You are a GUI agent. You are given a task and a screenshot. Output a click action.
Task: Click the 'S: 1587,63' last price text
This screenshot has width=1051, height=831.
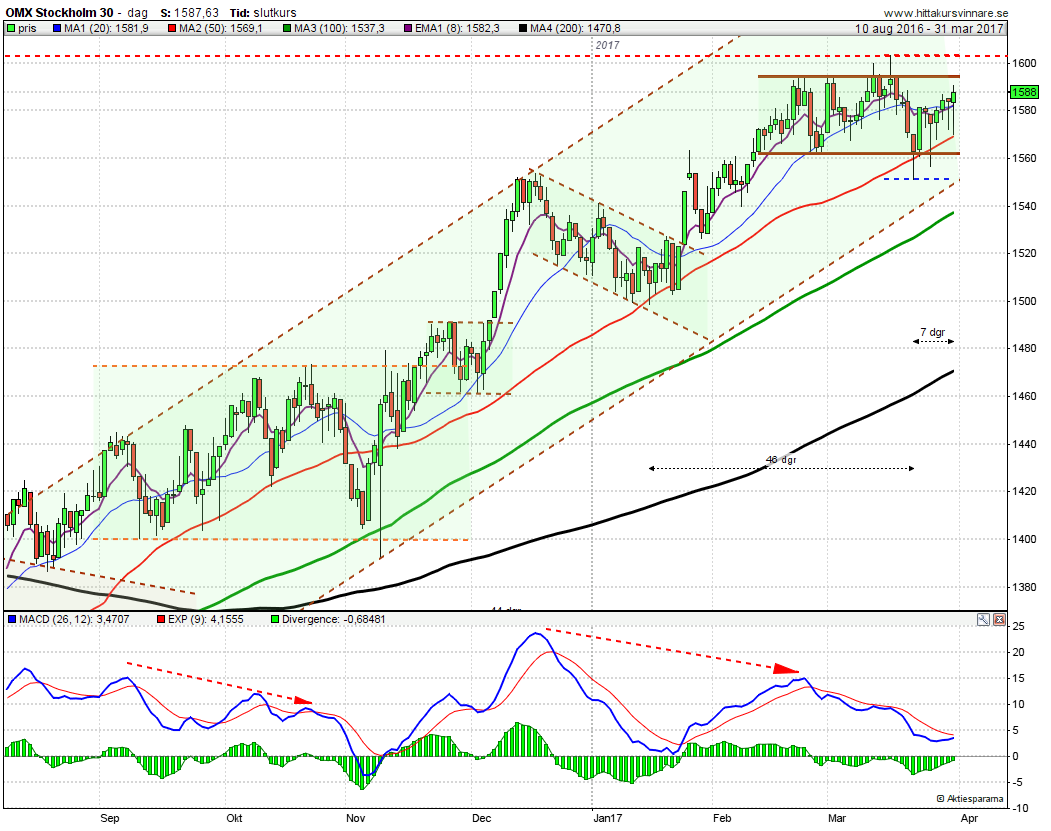tap(190, 13)
